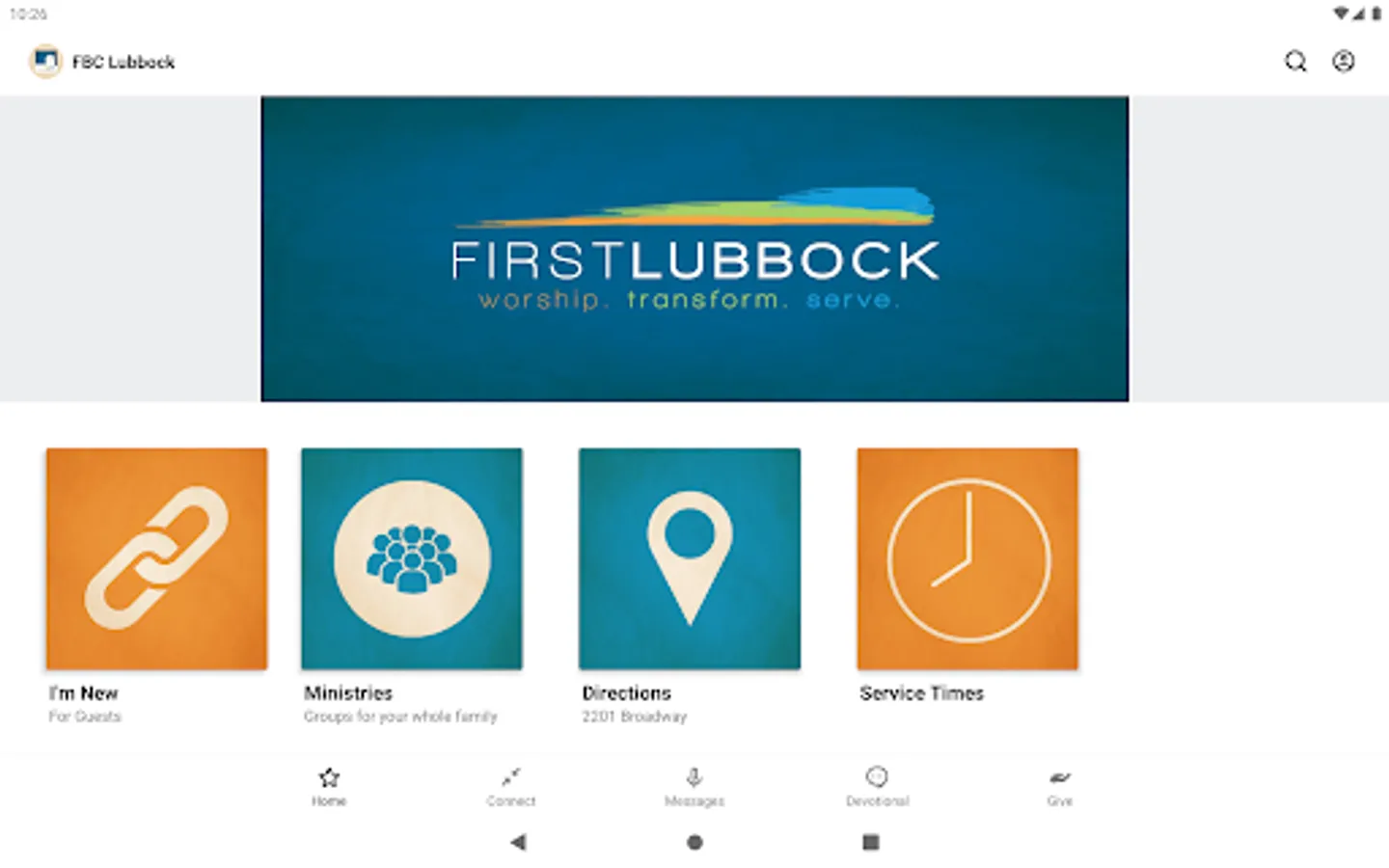1389x868 pixels.
Task: Click the Directions 2201 Broadway text
Action: 635,717
